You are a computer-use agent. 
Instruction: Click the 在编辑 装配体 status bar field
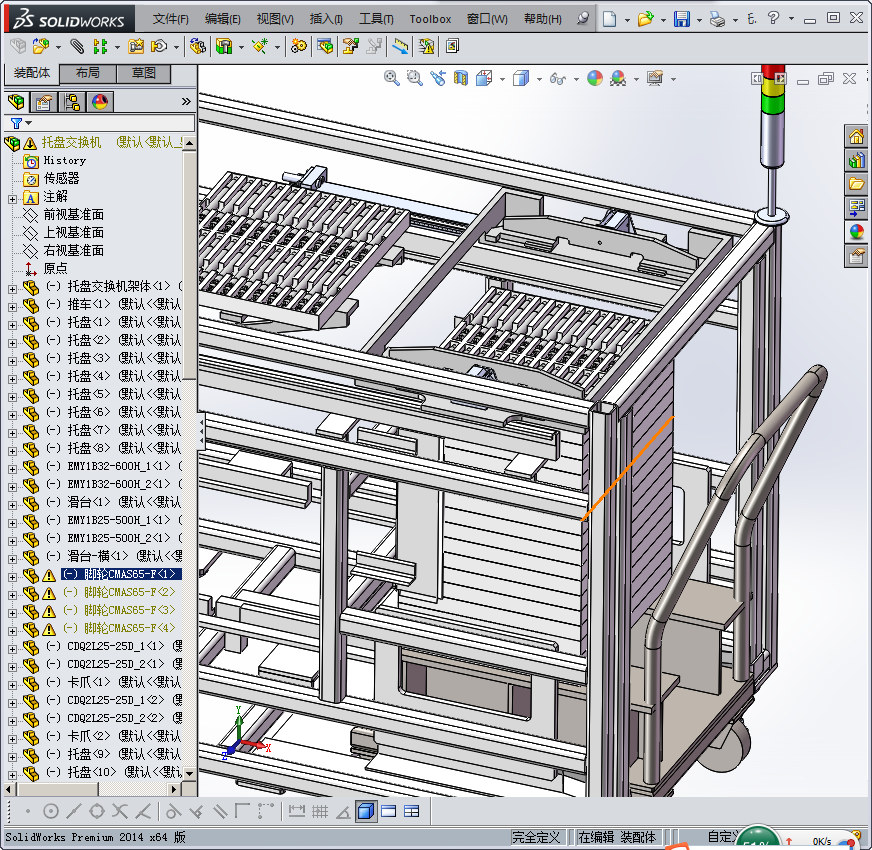click(617, 837)
